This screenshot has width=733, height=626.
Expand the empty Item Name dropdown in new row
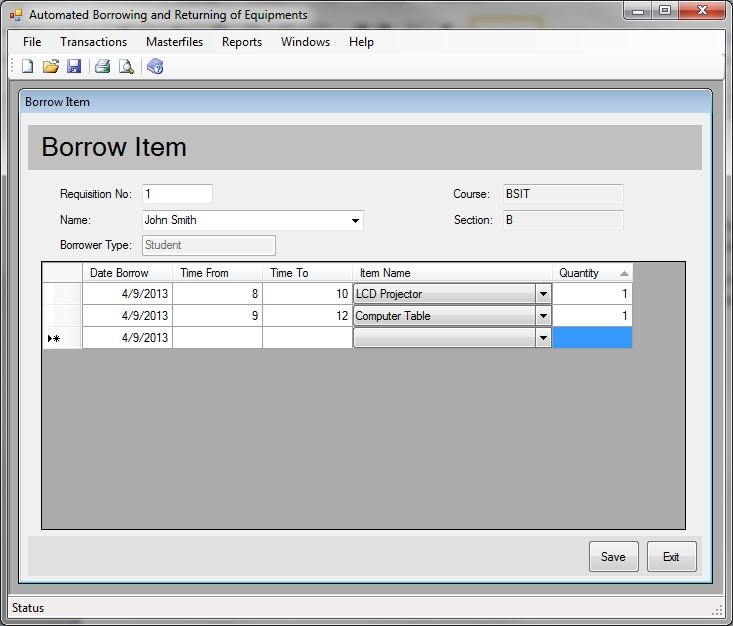tap(543, 338)
